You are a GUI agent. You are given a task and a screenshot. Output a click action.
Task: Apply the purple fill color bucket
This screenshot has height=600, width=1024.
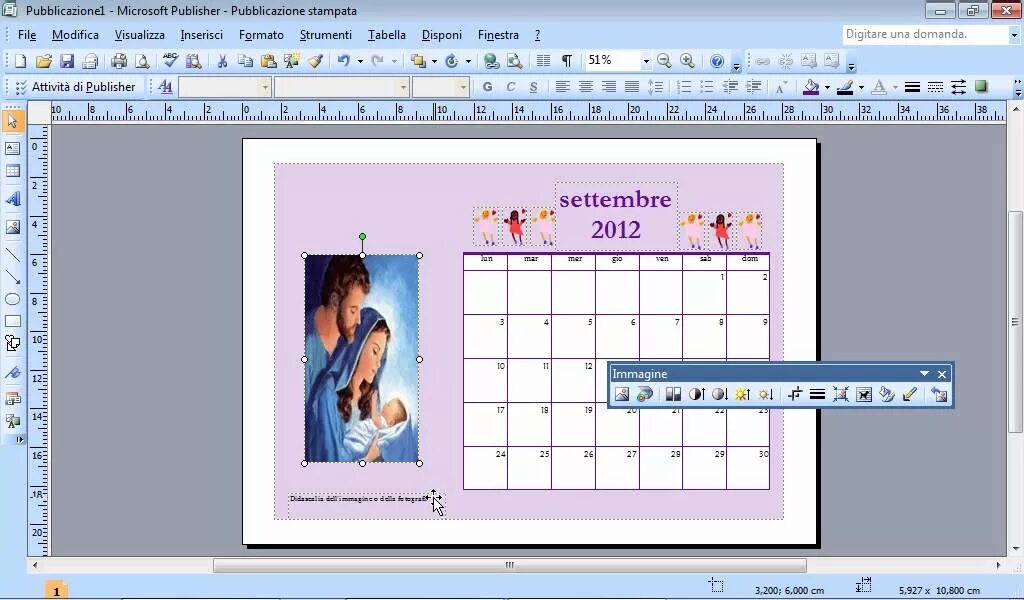[x=812, y=87]
